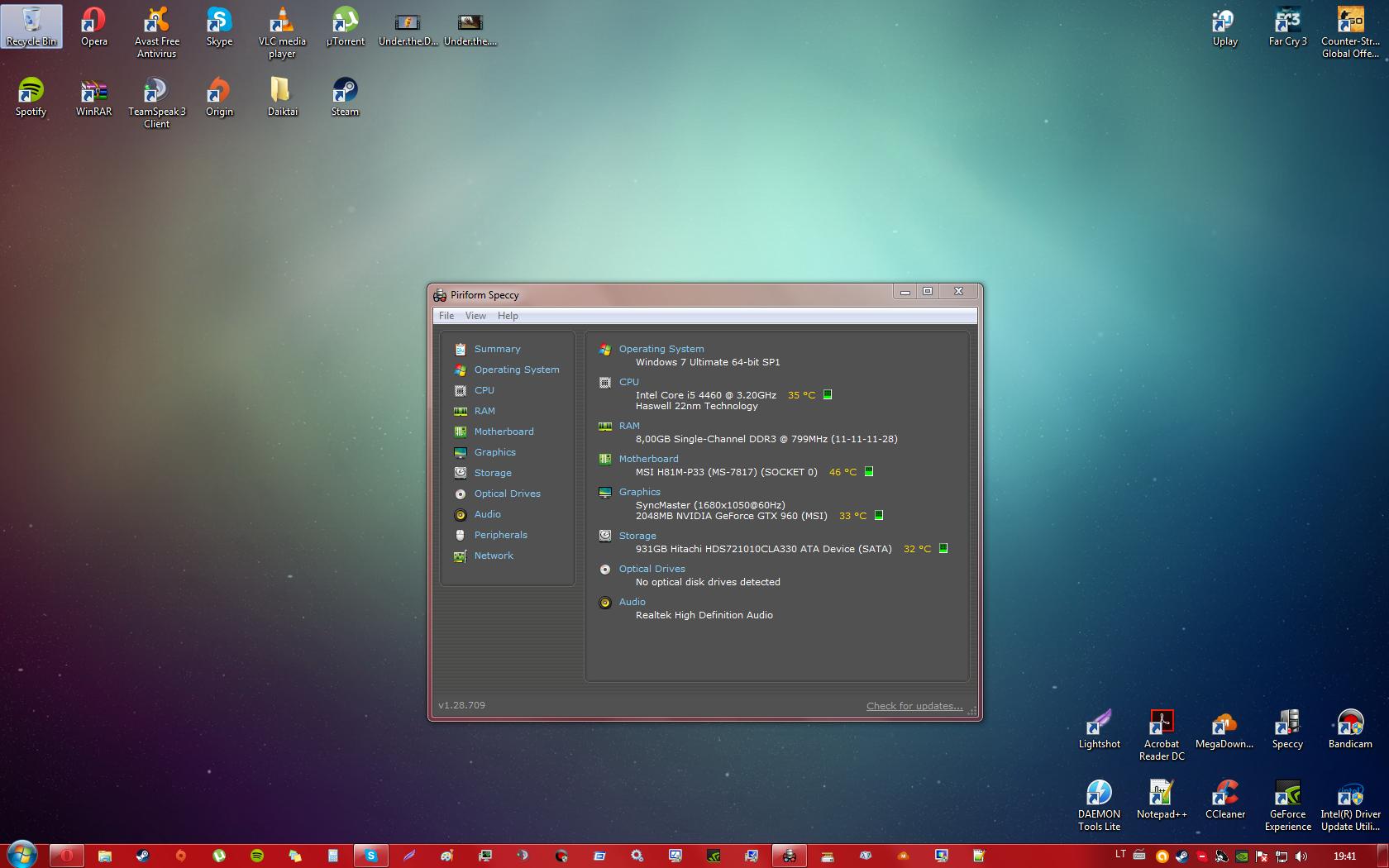The image size is (1389, 868).
Task: Select the CCleaner desktop shortcut
Action: [x=1224, y=799]
